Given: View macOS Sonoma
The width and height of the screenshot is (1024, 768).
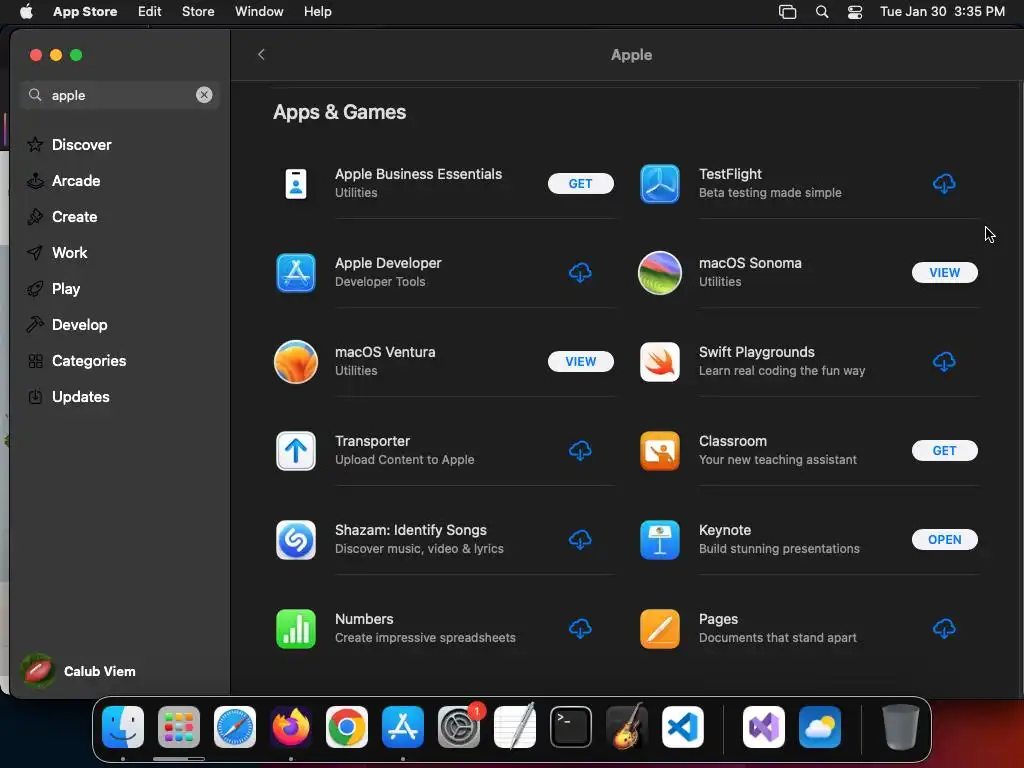Looking at the screenshot, I should tap(944, 272).
